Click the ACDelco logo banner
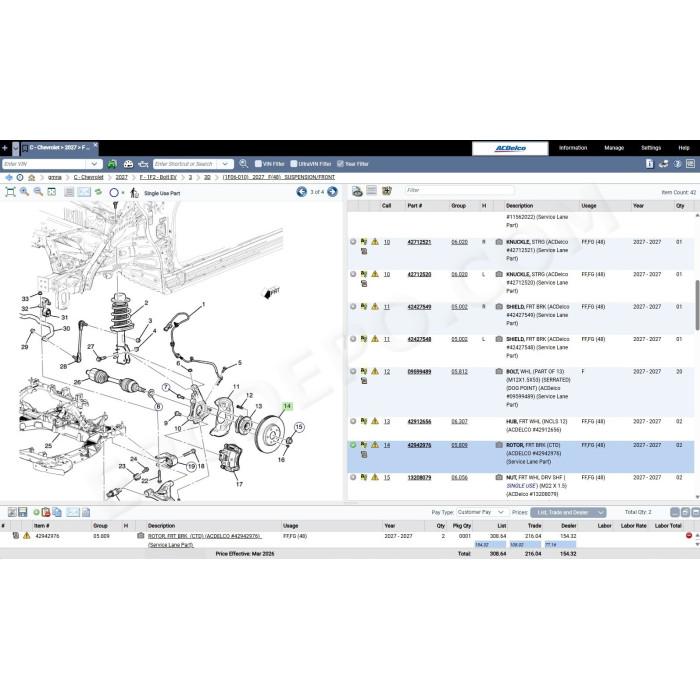 tap(510, 148)
